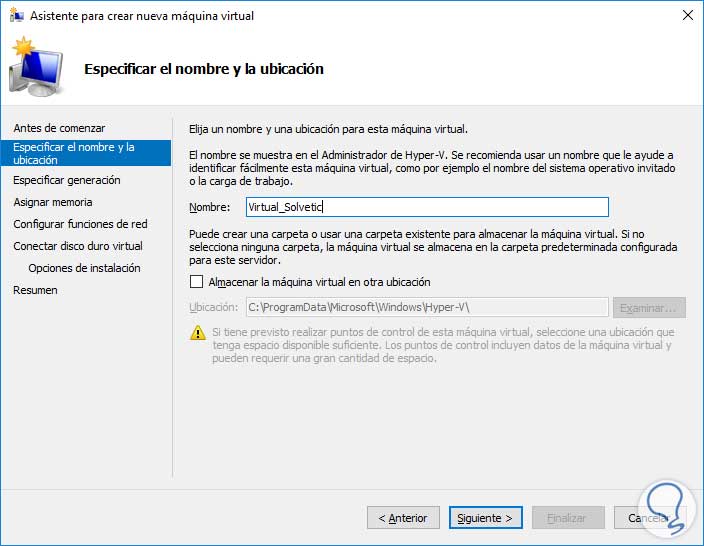Close the new virtual machine wizard window

pos(687,16)
